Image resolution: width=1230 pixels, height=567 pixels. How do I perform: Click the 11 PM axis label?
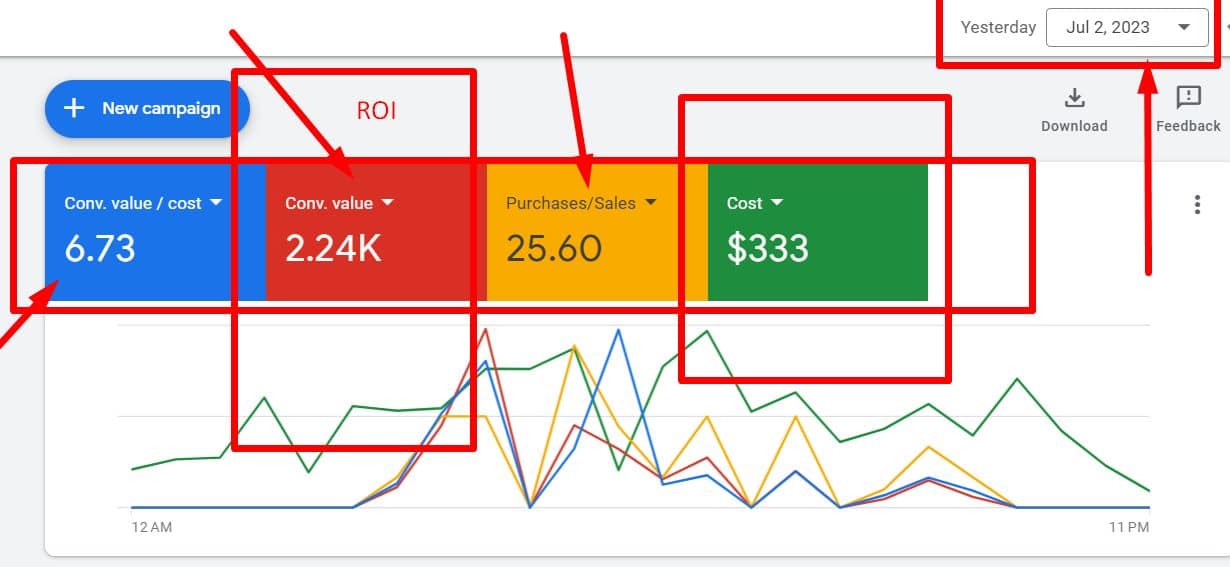tap(1129, 526)
